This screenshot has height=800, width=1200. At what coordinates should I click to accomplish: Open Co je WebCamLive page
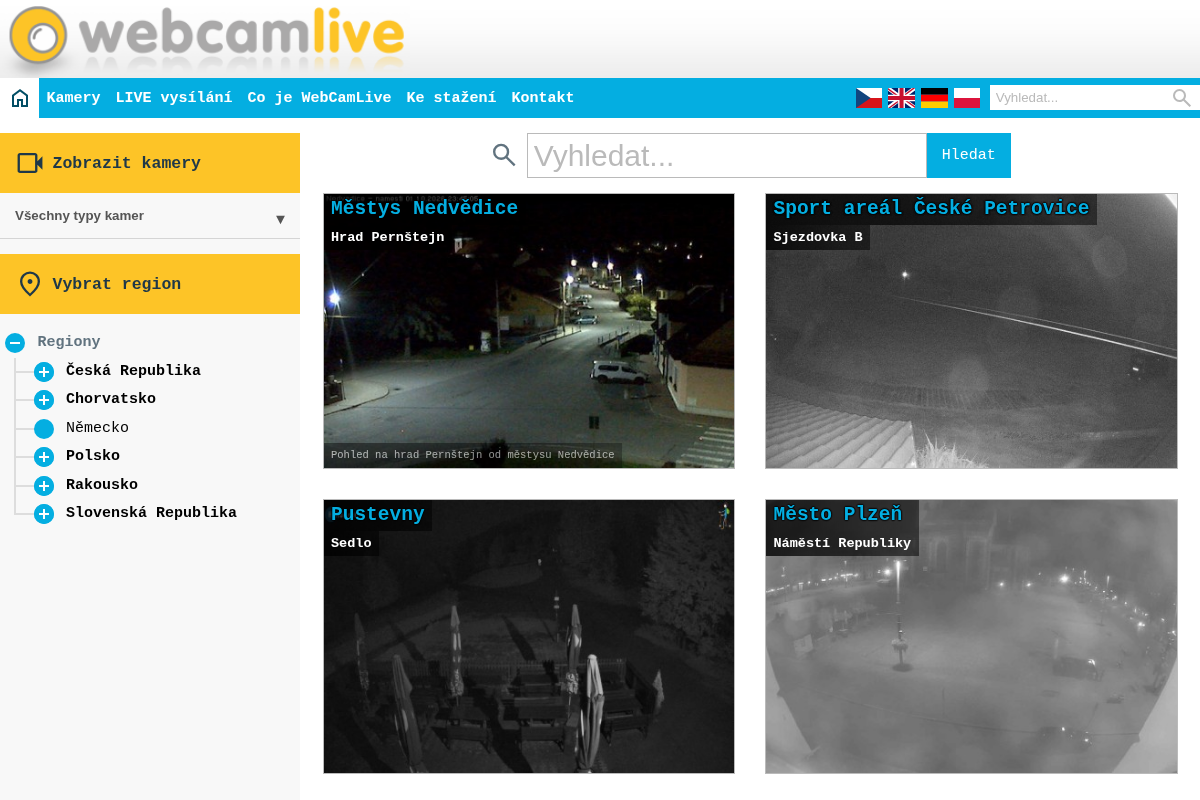(x=319, y=98)
